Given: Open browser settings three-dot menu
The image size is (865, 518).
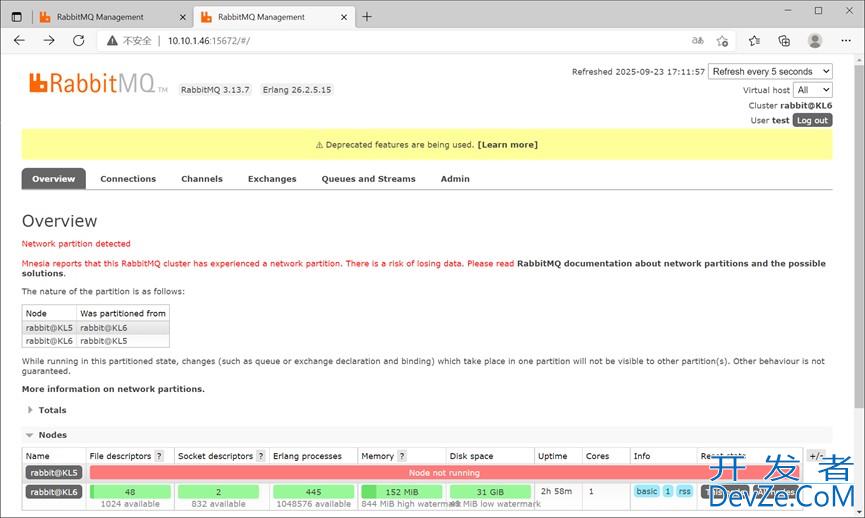Looking at the screenshot, I should tap(846, 41).
